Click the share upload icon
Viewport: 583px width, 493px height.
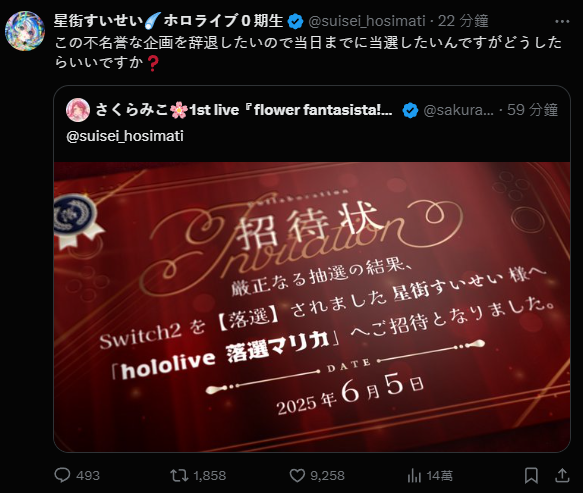pos(562,475)
